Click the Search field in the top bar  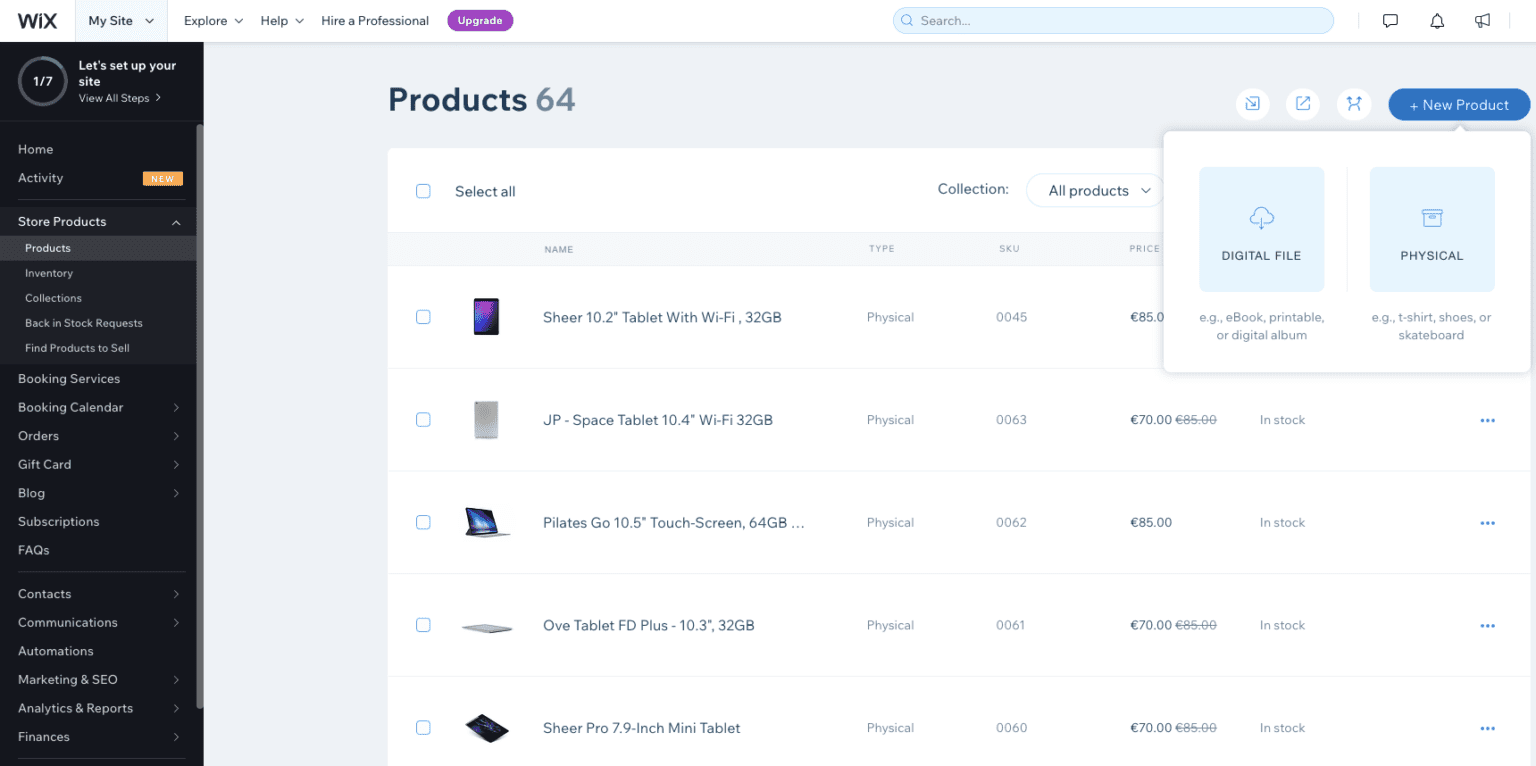pos(1112,20)
